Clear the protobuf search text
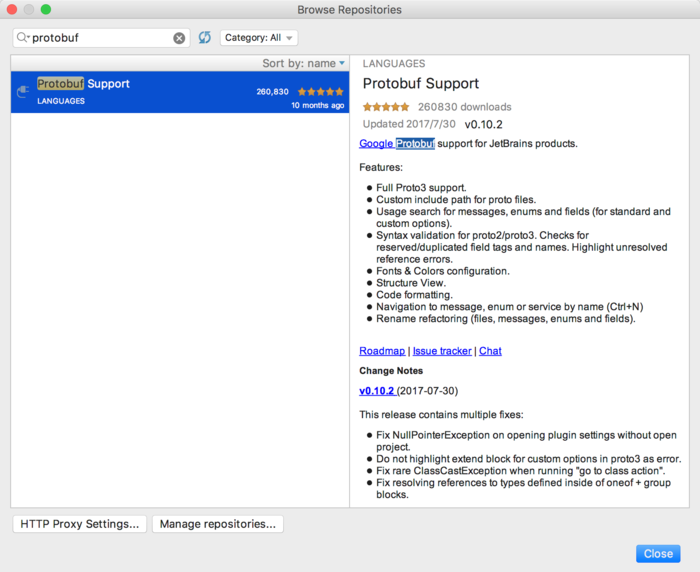Viewport: 700px width, 572px height. (179, 38)
